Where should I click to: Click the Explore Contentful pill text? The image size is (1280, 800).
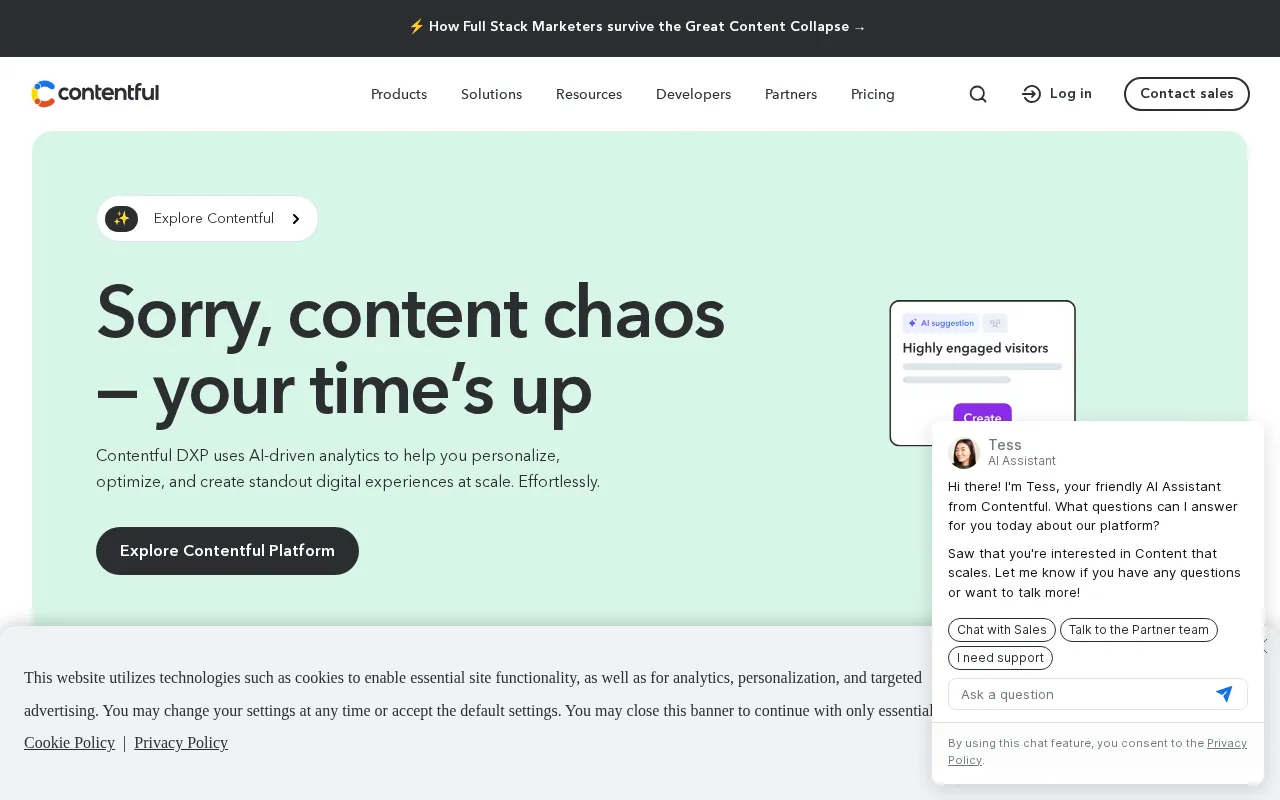214,218
